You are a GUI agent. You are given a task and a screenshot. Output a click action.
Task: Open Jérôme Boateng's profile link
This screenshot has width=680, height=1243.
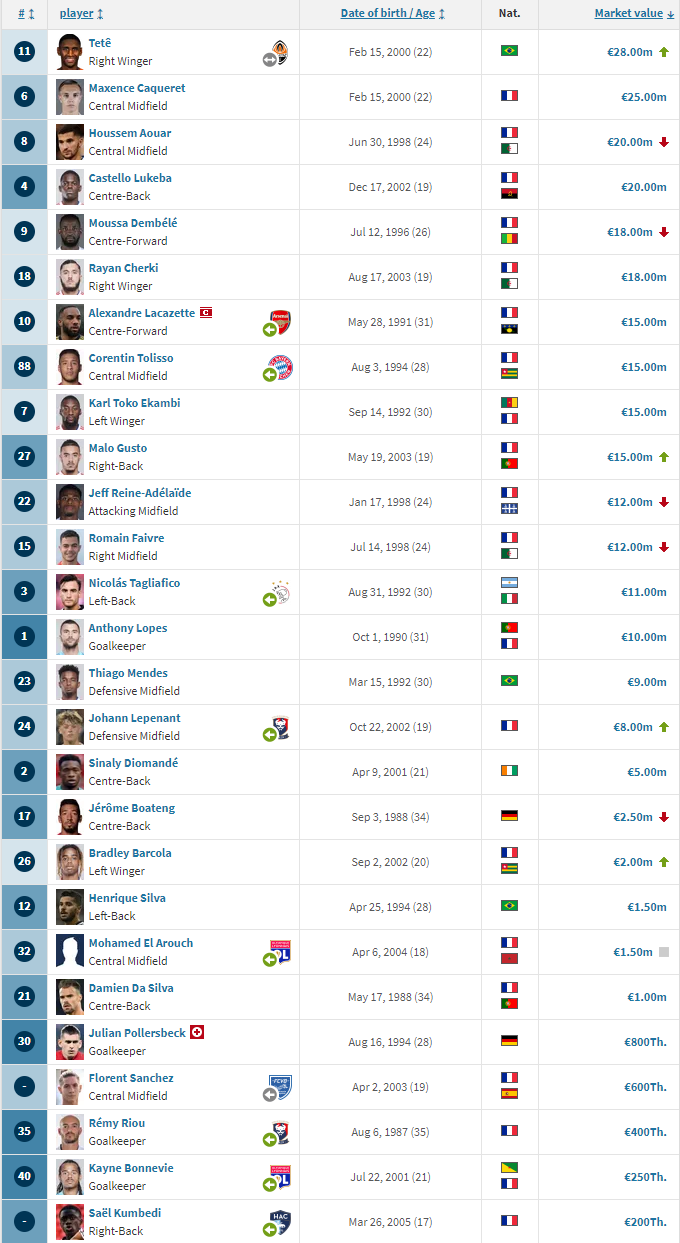point(131,808)
